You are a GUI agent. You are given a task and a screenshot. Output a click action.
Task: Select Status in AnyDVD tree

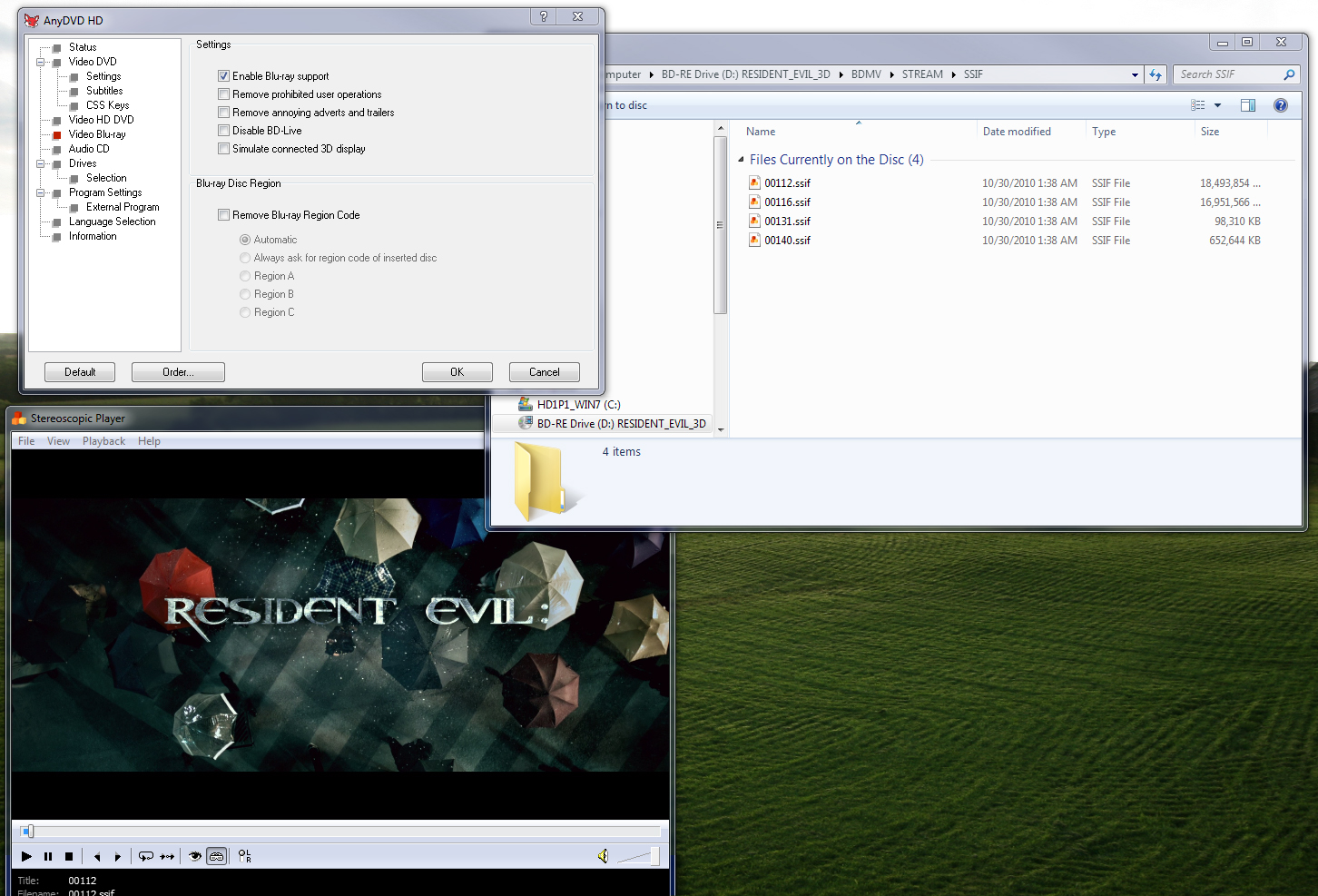pyautogui.click(x=83, y=47)
